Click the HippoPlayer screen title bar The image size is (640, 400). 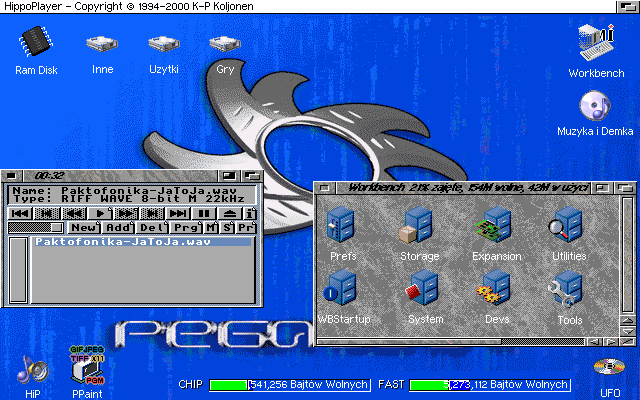click(x=308, y=7)
